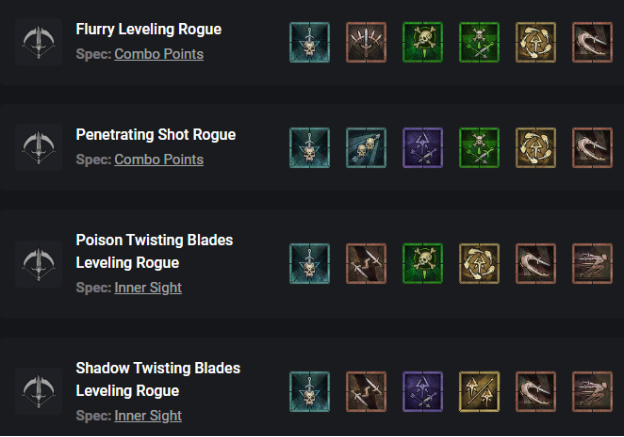624x437 pixels.
Task: Open Combo Points link under Penetrating Shot Rogue
Action: [x=158, y=160]
